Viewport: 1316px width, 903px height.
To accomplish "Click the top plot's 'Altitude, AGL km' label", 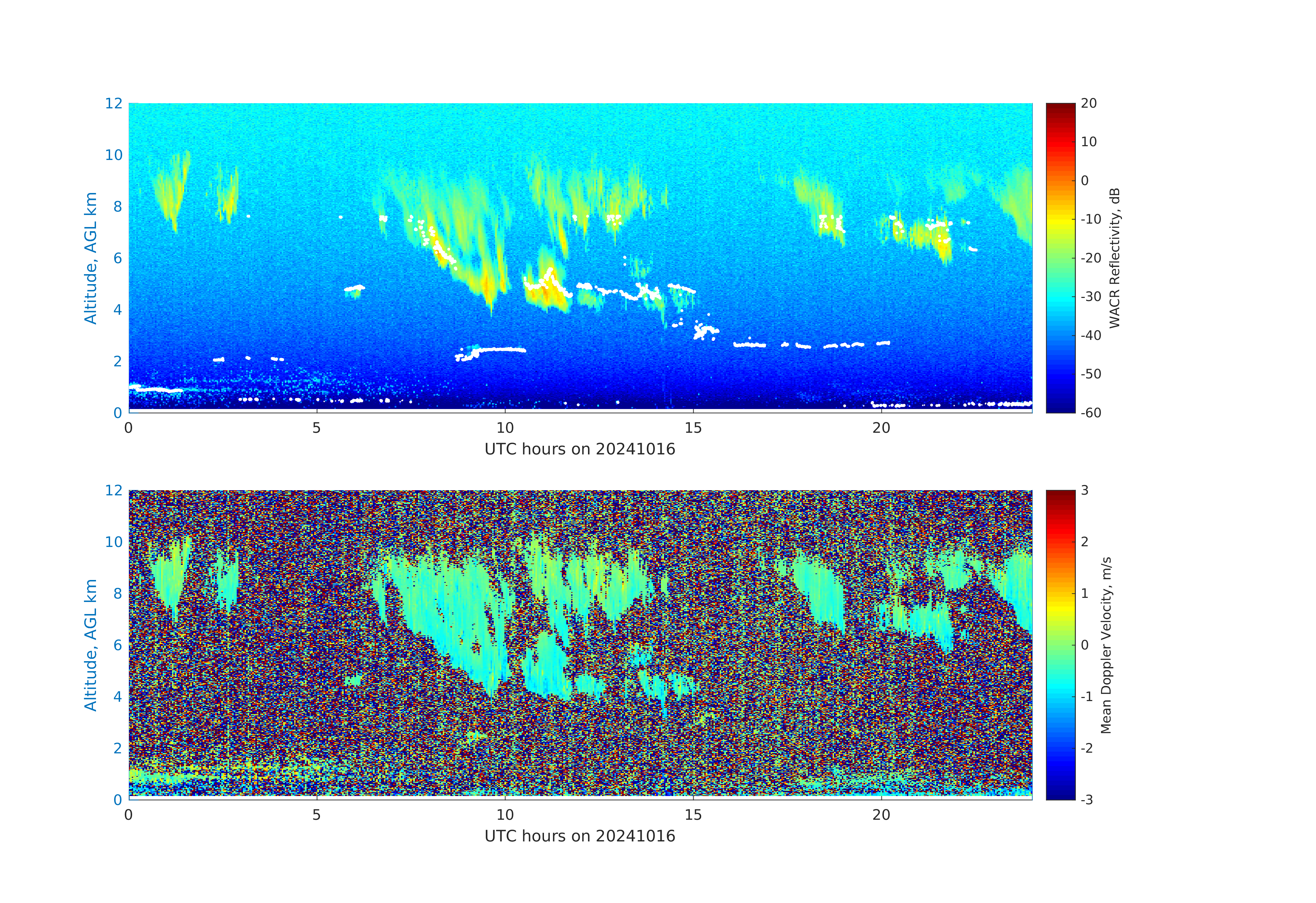I will coord(90,258).
